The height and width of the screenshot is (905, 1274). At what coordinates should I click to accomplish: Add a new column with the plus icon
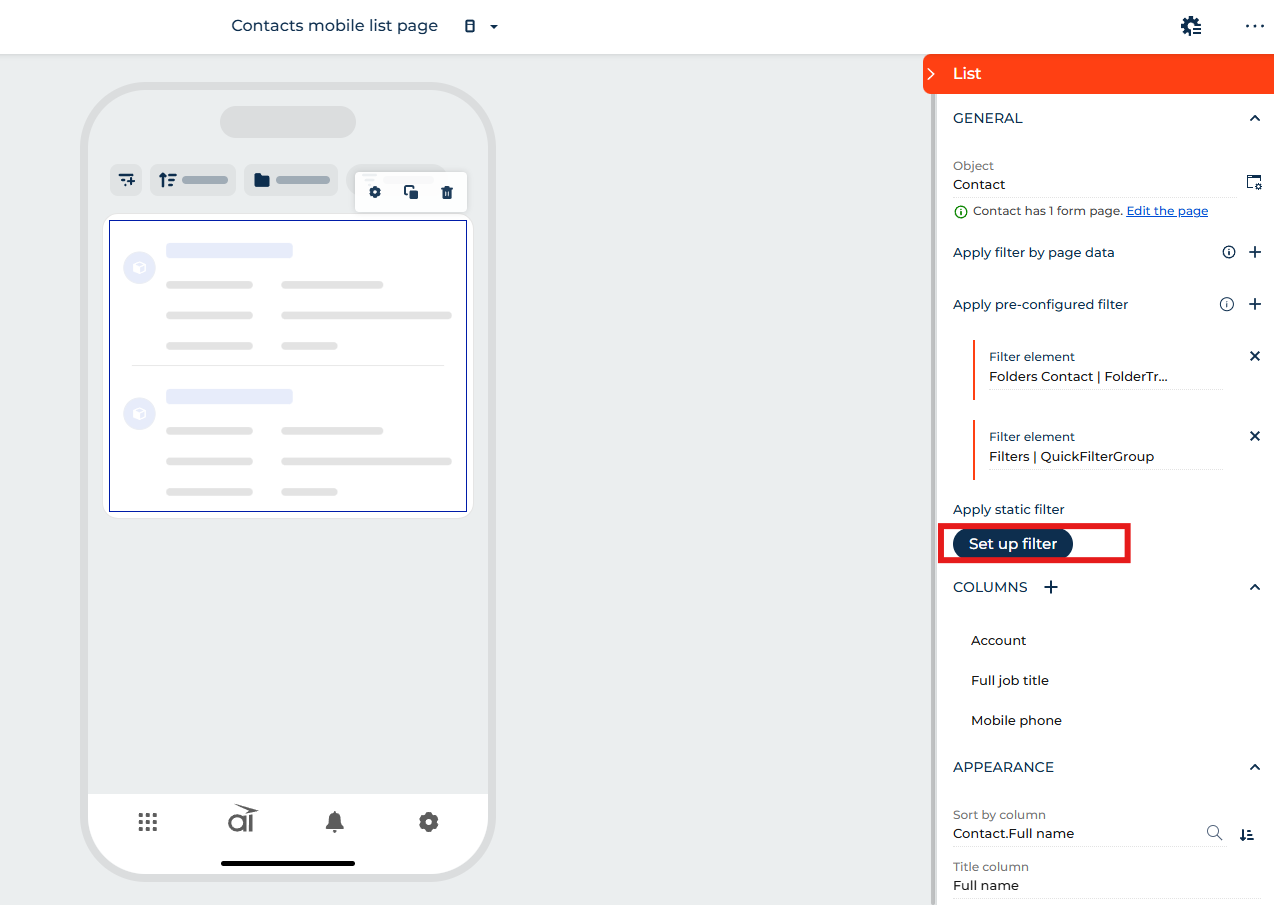click(1050, 587)
